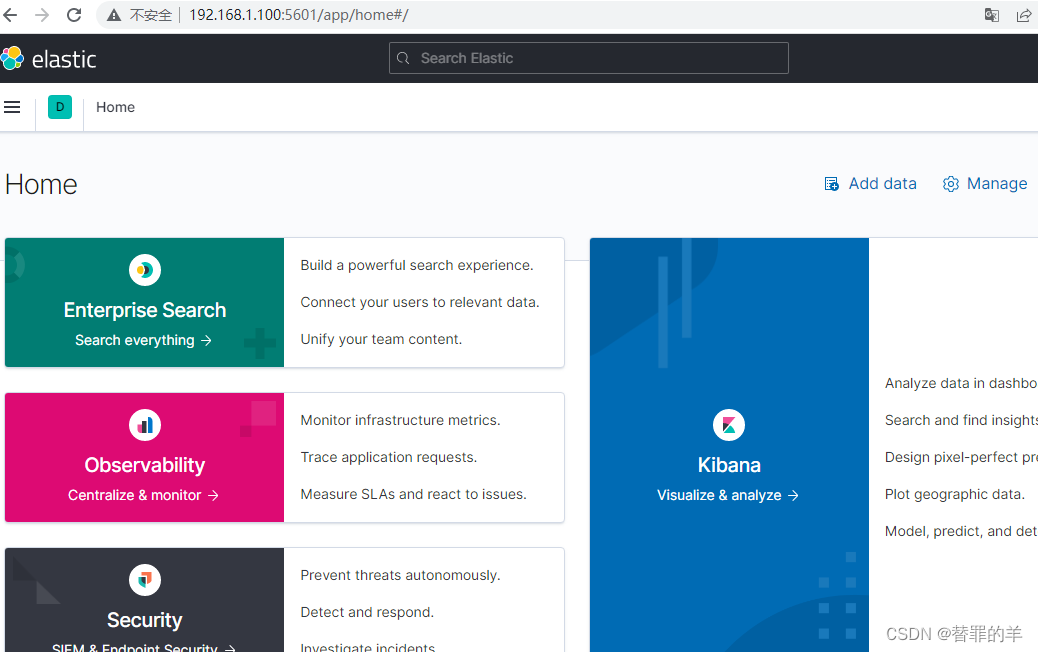Follow Search everything link
Image resolution: width=1038 pixels, height=652 pixels.
[143, 340]
